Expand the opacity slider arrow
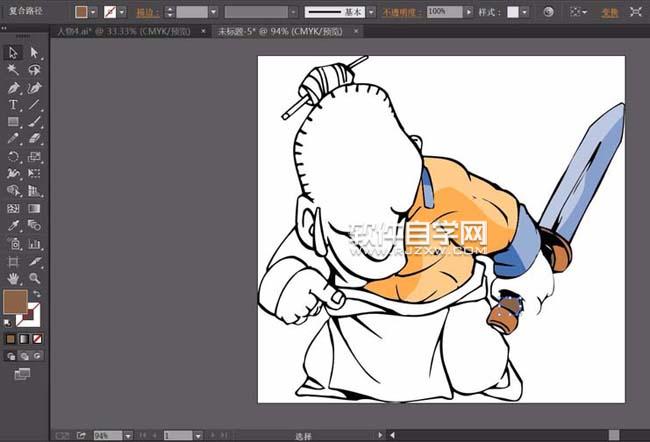650x442 pixels. (x=468, y=12)
